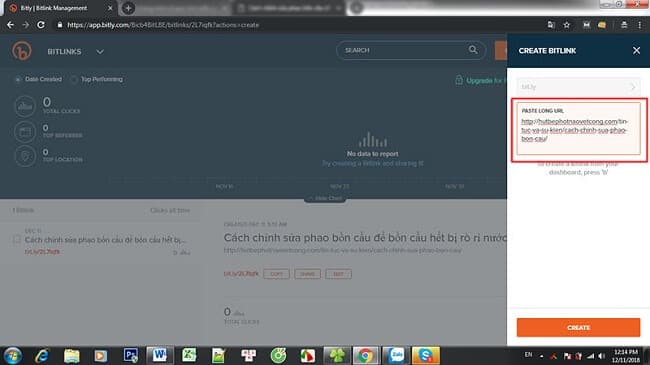650x365 pixels.
Task: Click the search magnifier icon
Action: (x=473, y=50)
